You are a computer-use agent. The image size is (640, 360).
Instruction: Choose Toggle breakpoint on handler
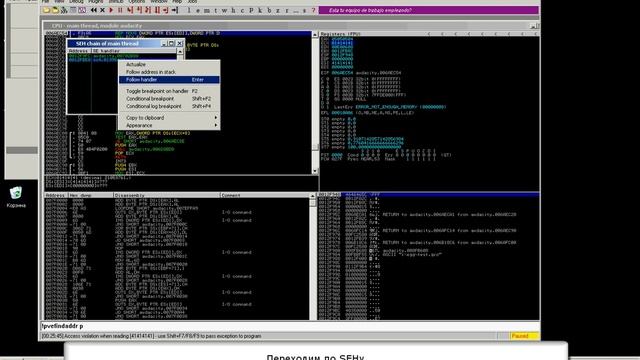[169, 91]
